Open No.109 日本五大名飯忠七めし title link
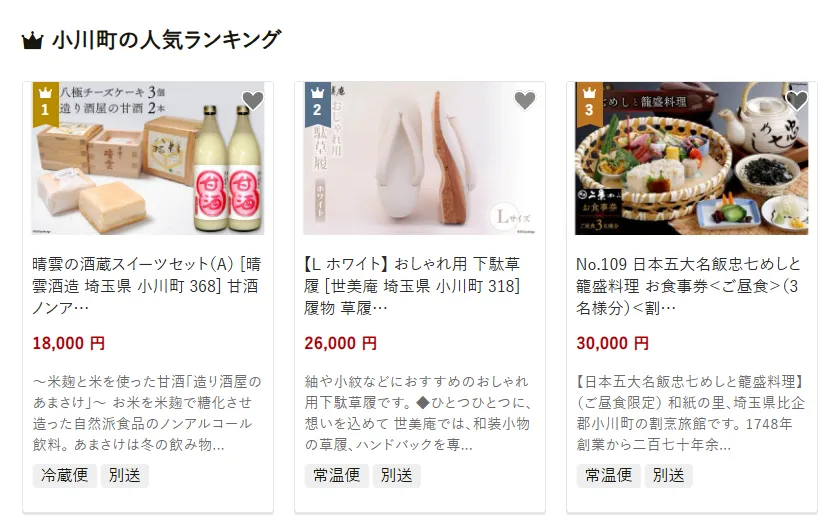 coord(689,286)
